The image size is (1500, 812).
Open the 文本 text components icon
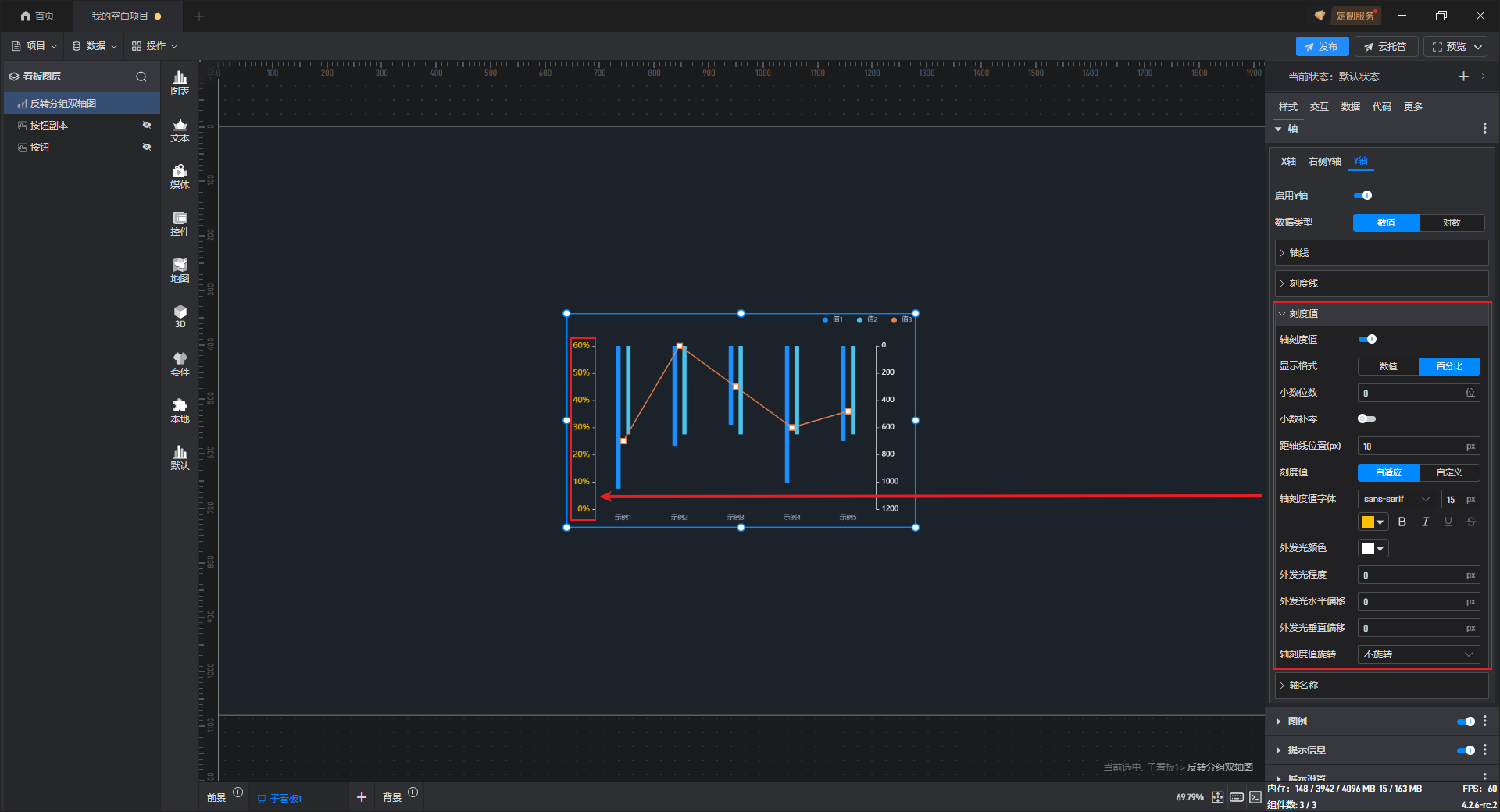pos(180,130)
